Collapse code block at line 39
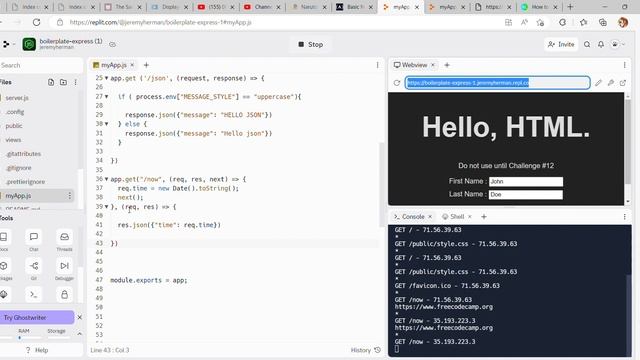Viewport: 640px width, 360px height. pyautogui.click(x=107, y=207)
